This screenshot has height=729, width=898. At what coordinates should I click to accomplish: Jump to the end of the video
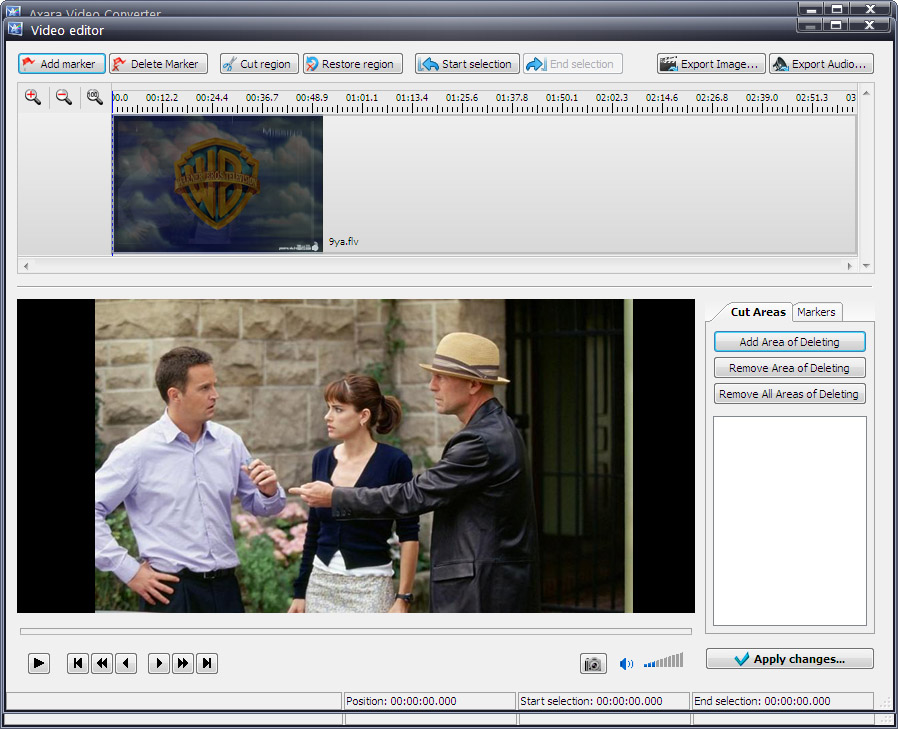(206, 663)
